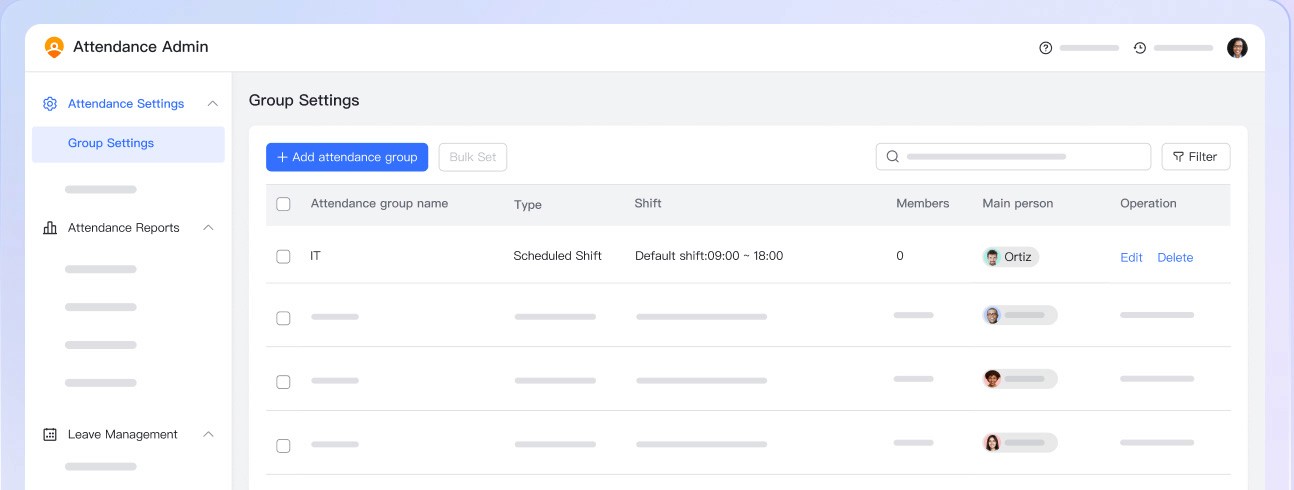The image size is (1294, 490).
Task: Click the Type column header
Action: [528, 205]
